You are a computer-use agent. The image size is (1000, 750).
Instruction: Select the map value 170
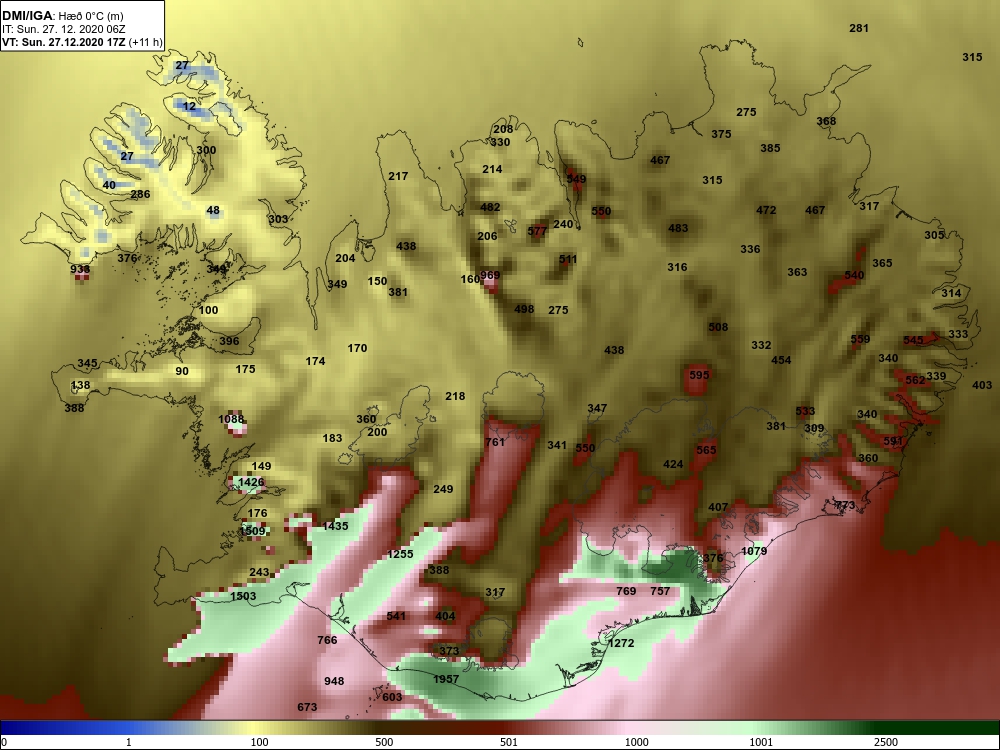(x=357, y=348)
